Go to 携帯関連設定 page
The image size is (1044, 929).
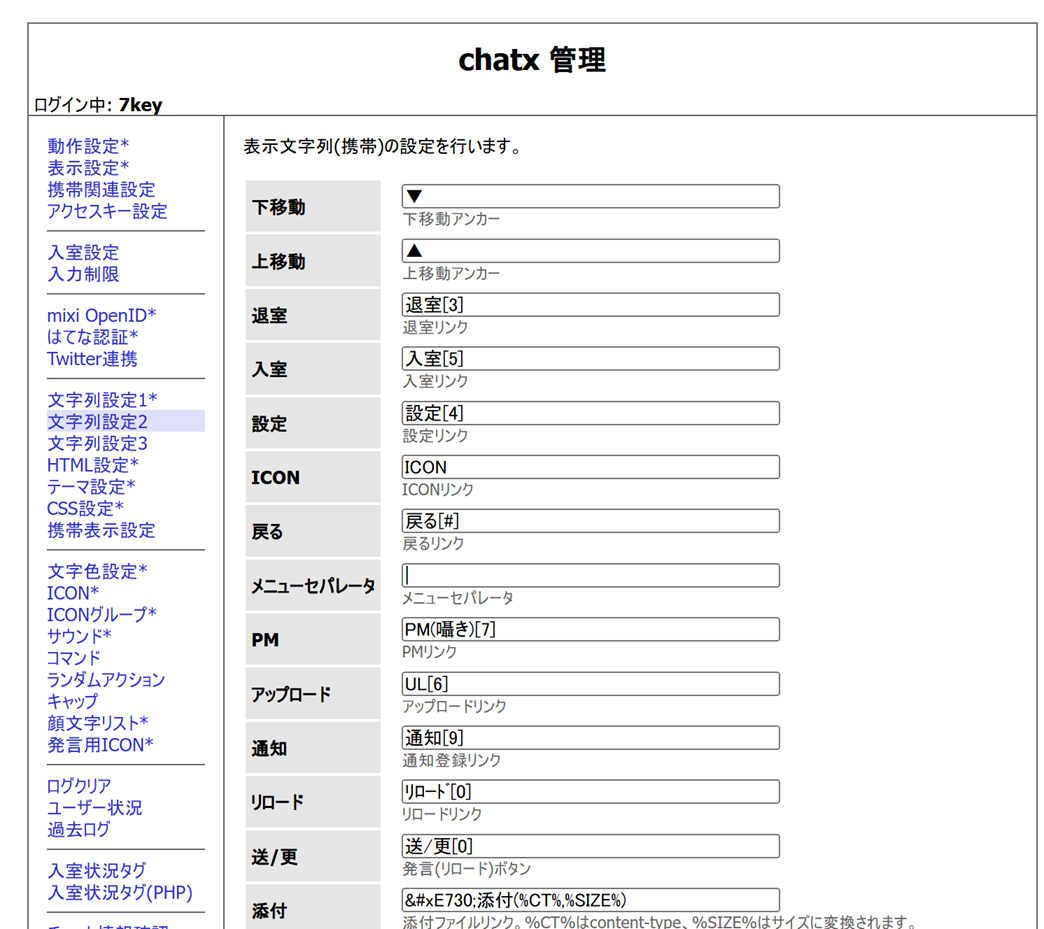click(101, 189)
